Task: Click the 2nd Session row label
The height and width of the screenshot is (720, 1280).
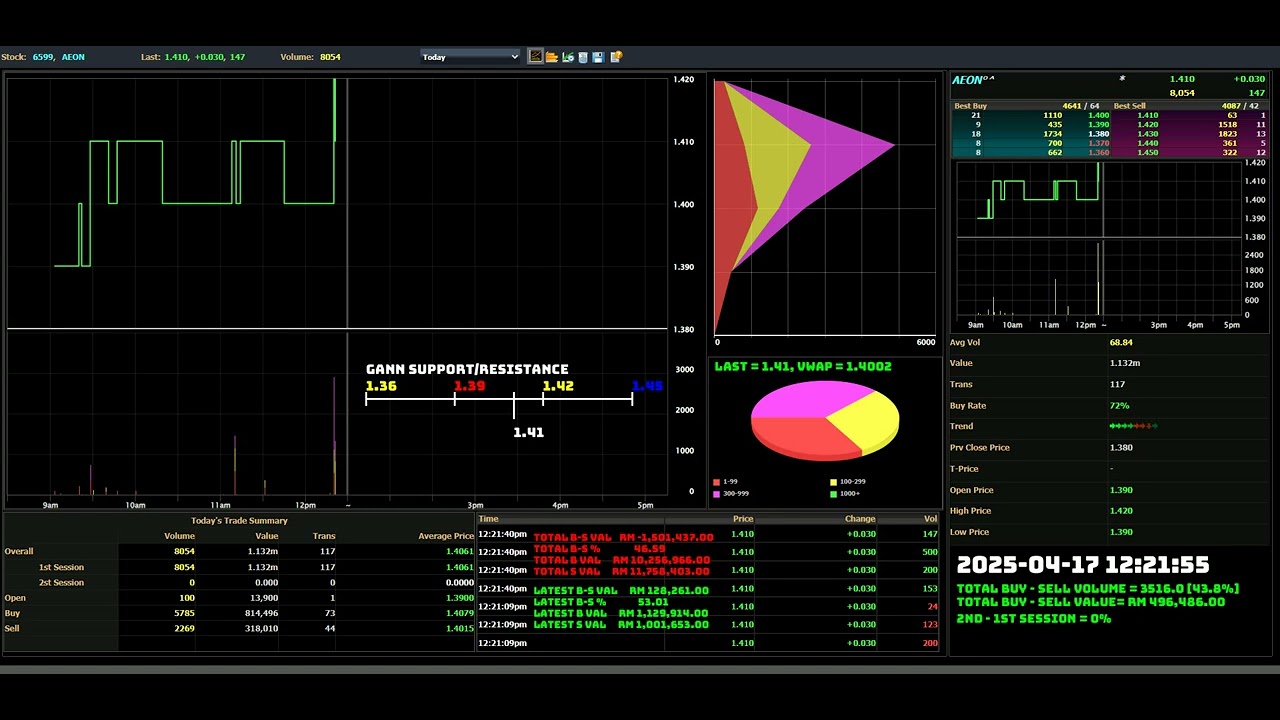Action: 61,583
